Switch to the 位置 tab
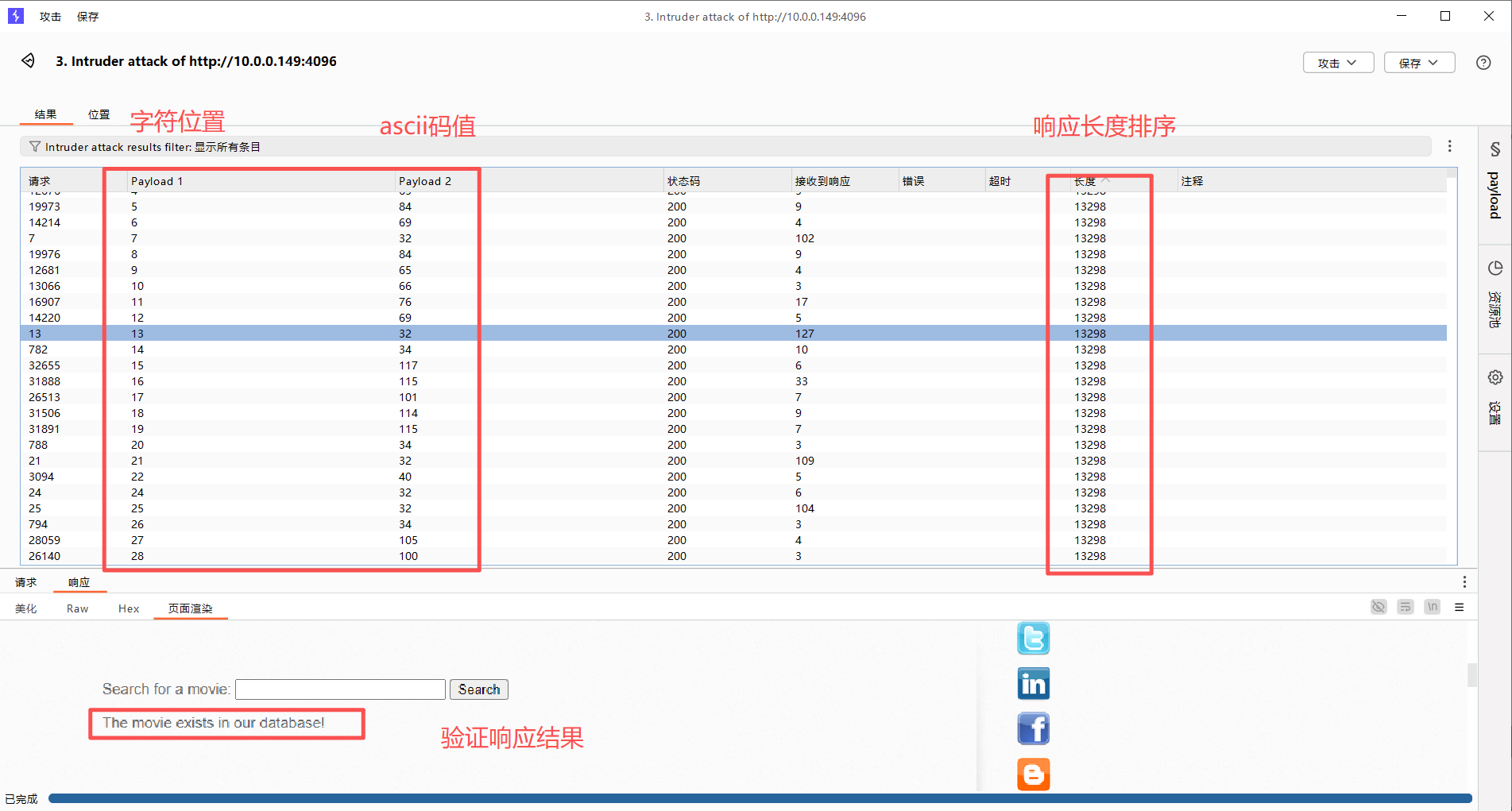 point(99,114)
